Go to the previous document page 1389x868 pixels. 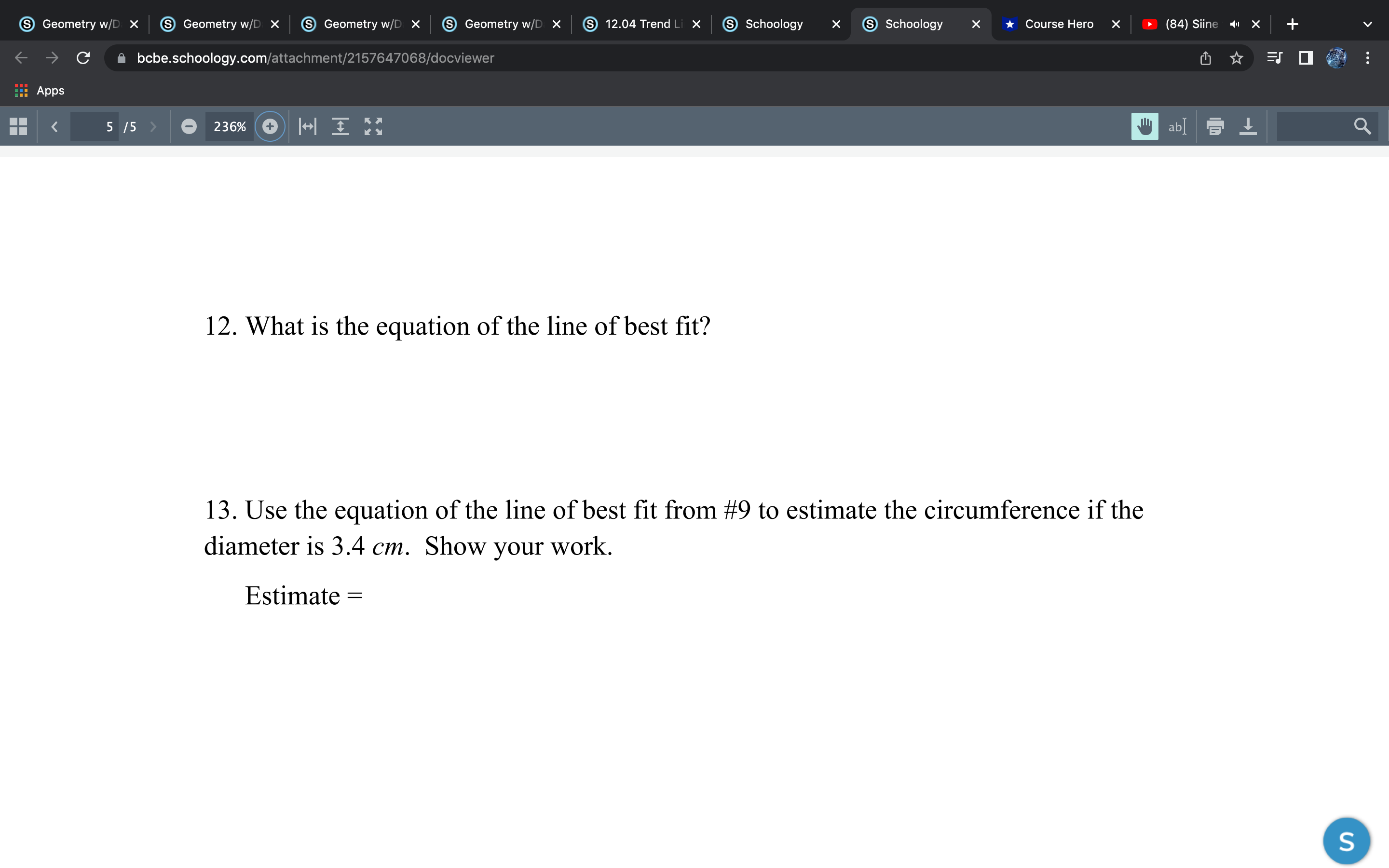[54, 126]
